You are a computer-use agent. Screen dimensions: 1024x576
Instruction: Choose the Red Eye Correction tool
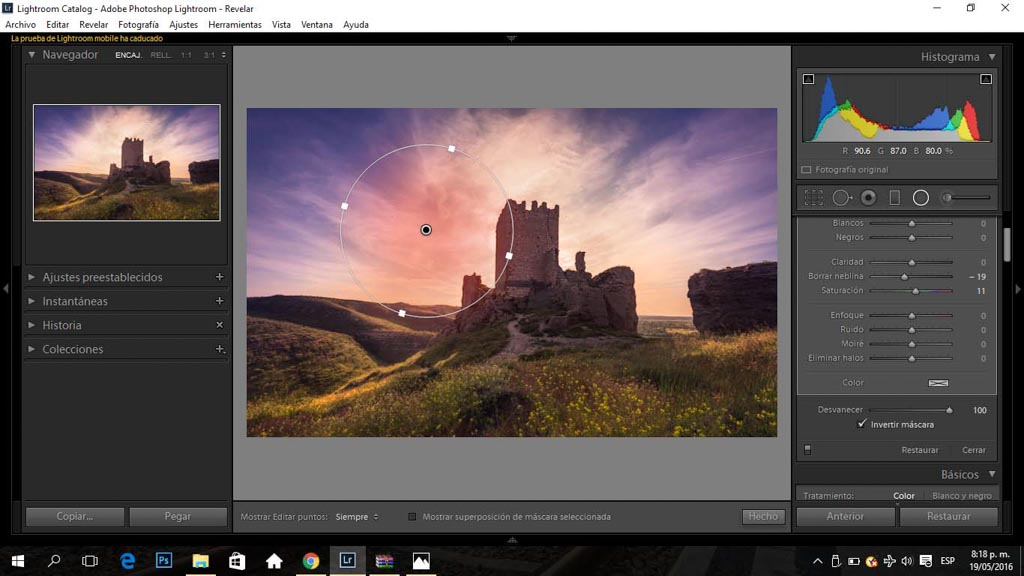[868, 198]
